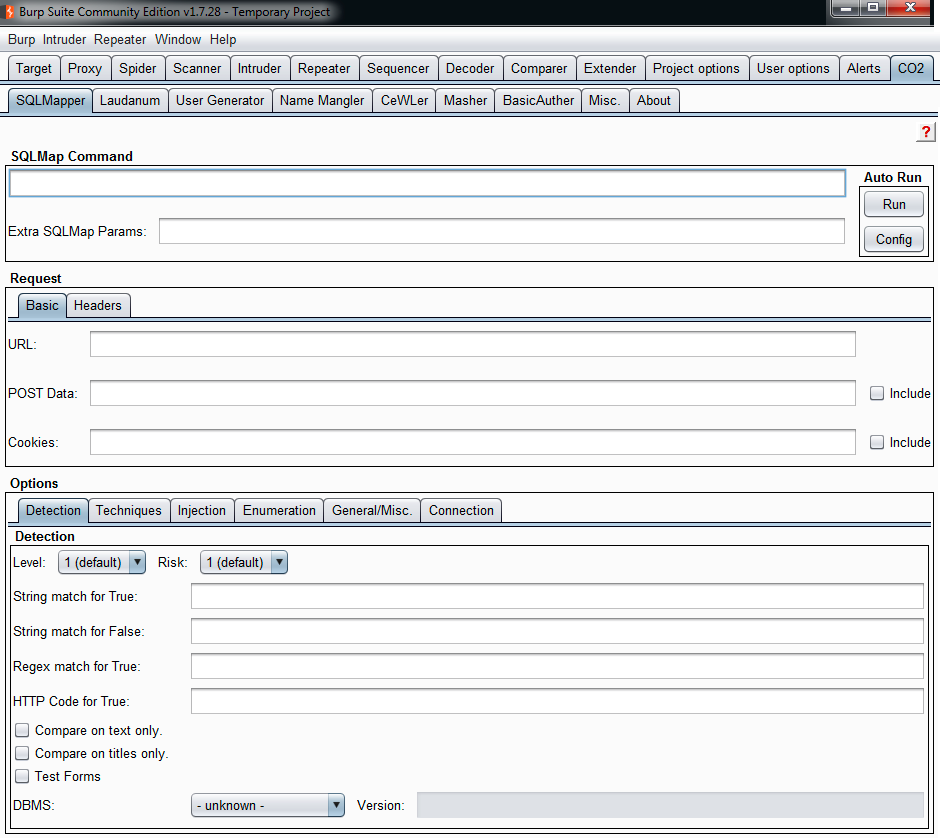Screen dimensions: 940x838
Task: Switch to the Sequencer tab
Action: 399,68
